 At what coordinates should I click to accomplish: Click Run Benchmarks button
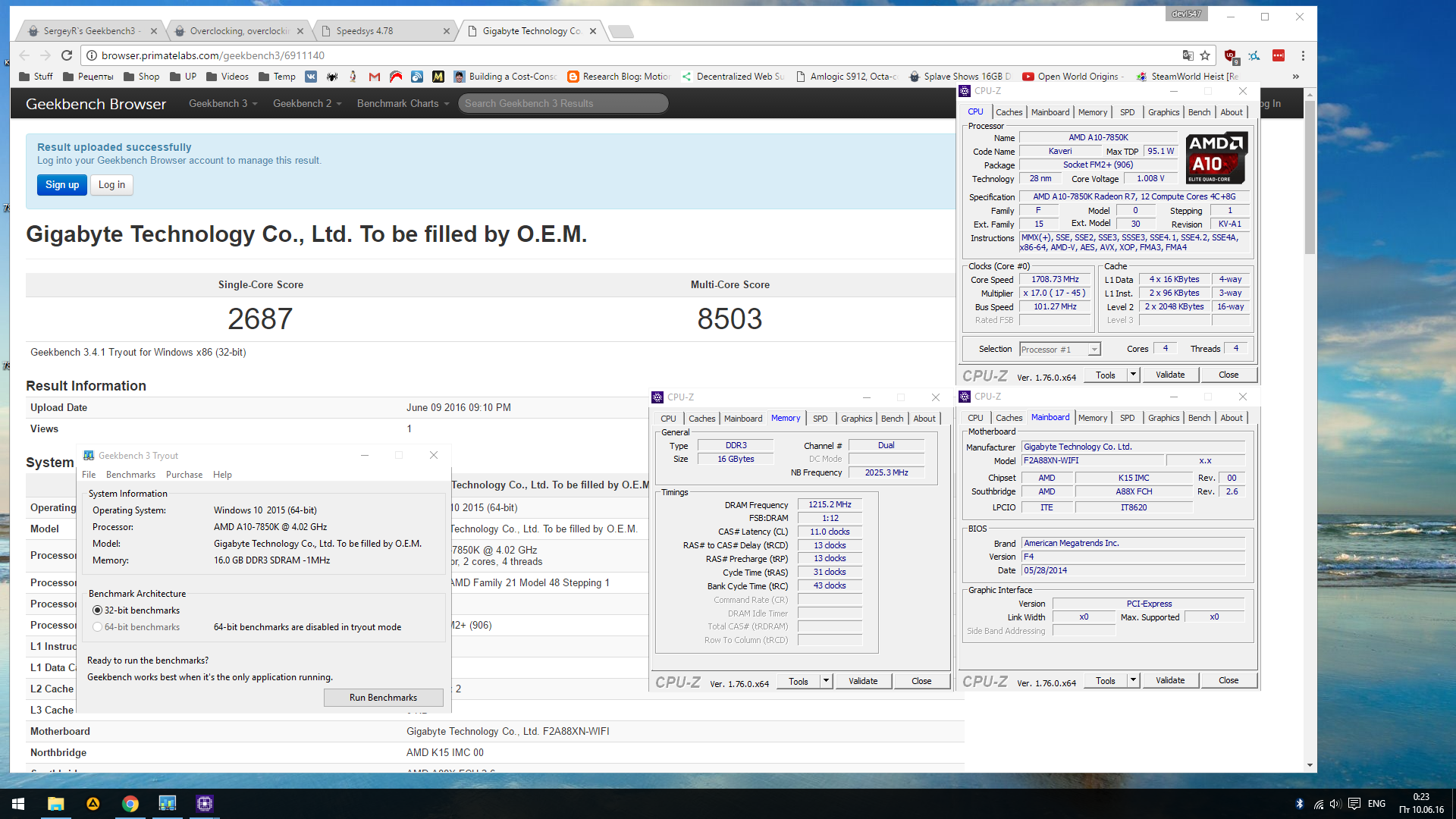click(383, 698)
